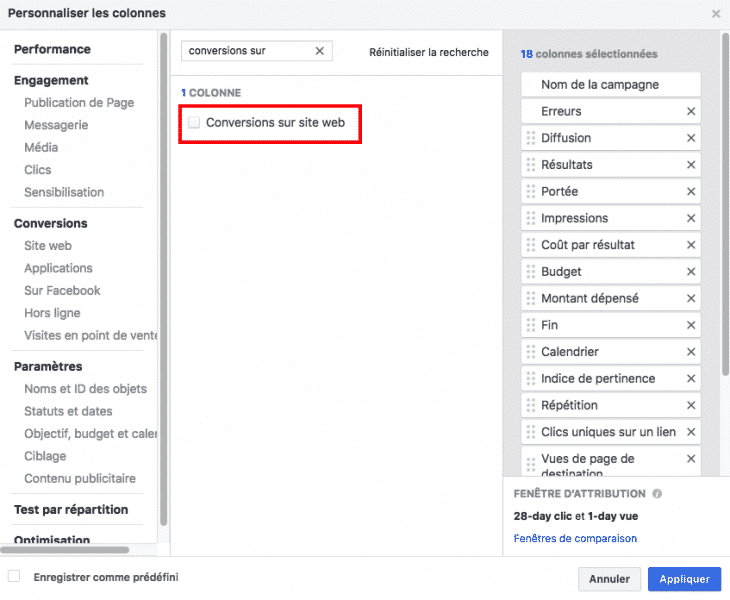730x600 pixels.
Task: Open the Publication de Page section
Action: [79, 103]
